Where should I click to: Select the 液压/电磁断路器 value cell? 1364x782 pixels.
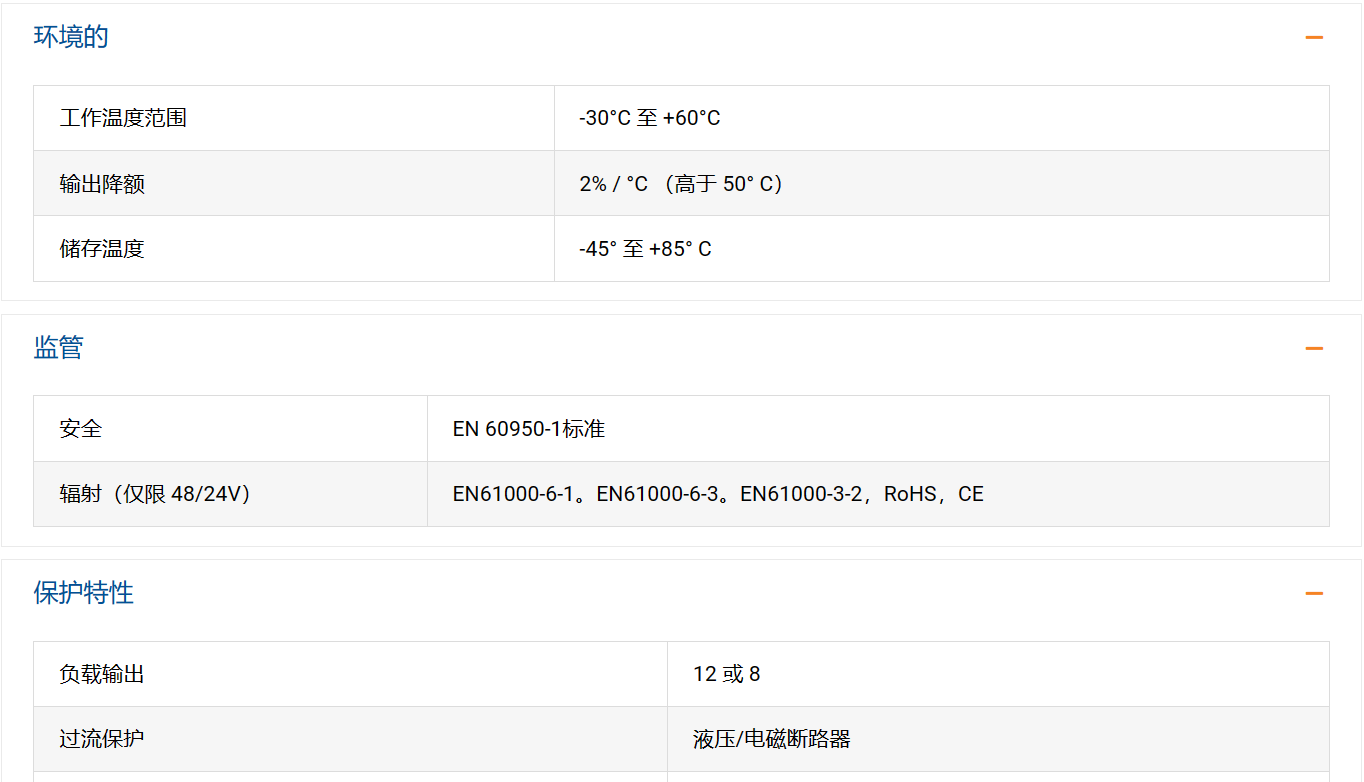(x=771, y=739)
